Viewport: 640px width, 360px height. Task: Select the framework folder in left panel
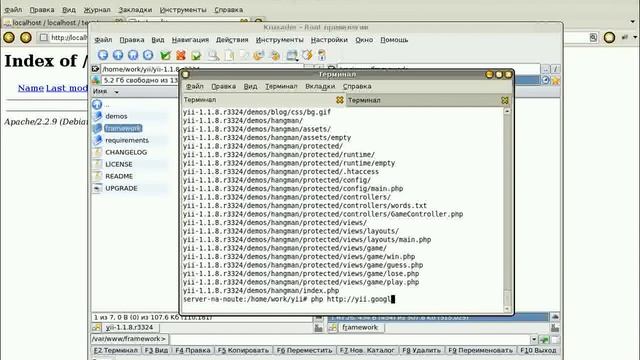click(x=123, y=129)
